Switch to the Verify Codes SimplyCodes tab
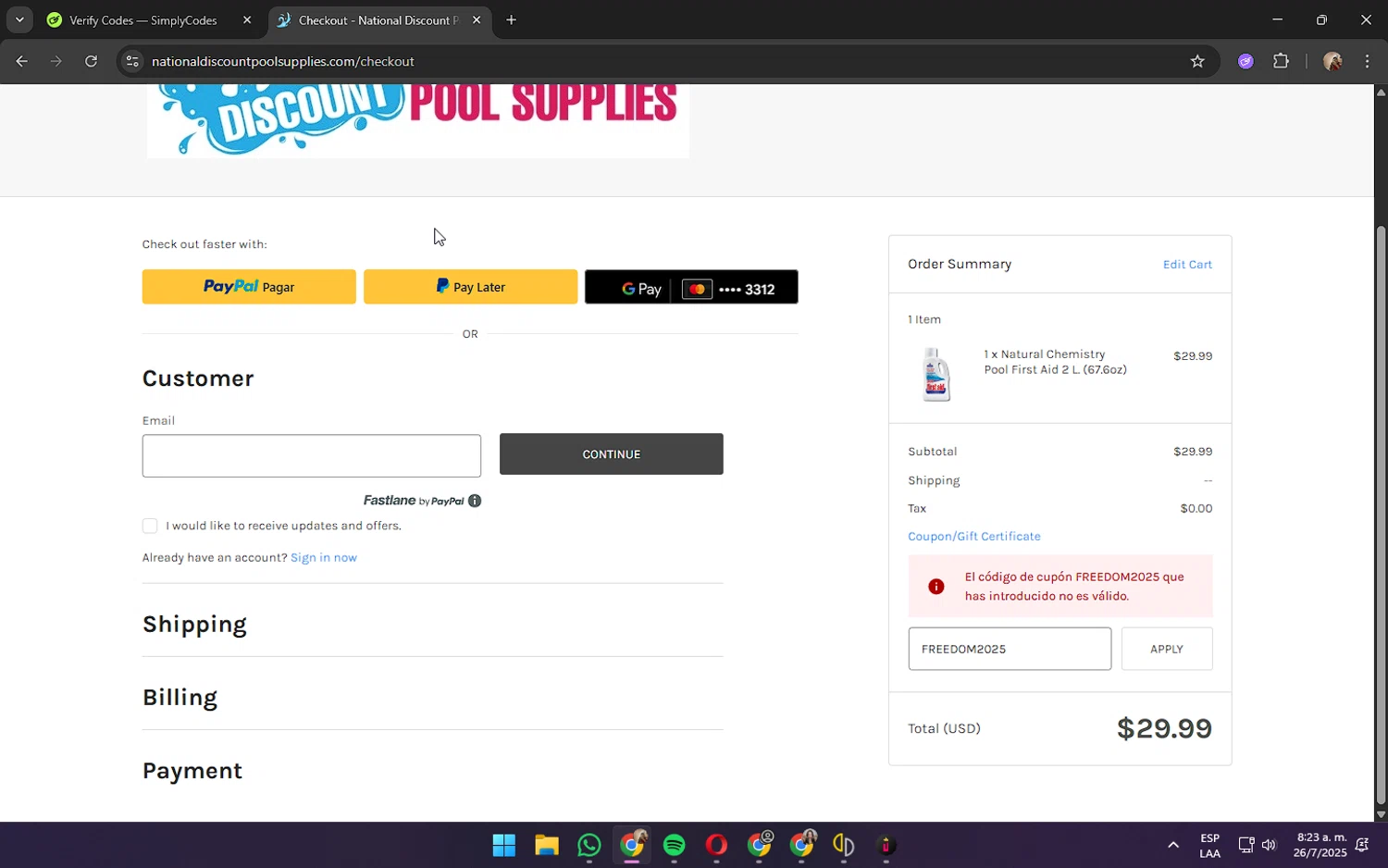 coord(143,19)
